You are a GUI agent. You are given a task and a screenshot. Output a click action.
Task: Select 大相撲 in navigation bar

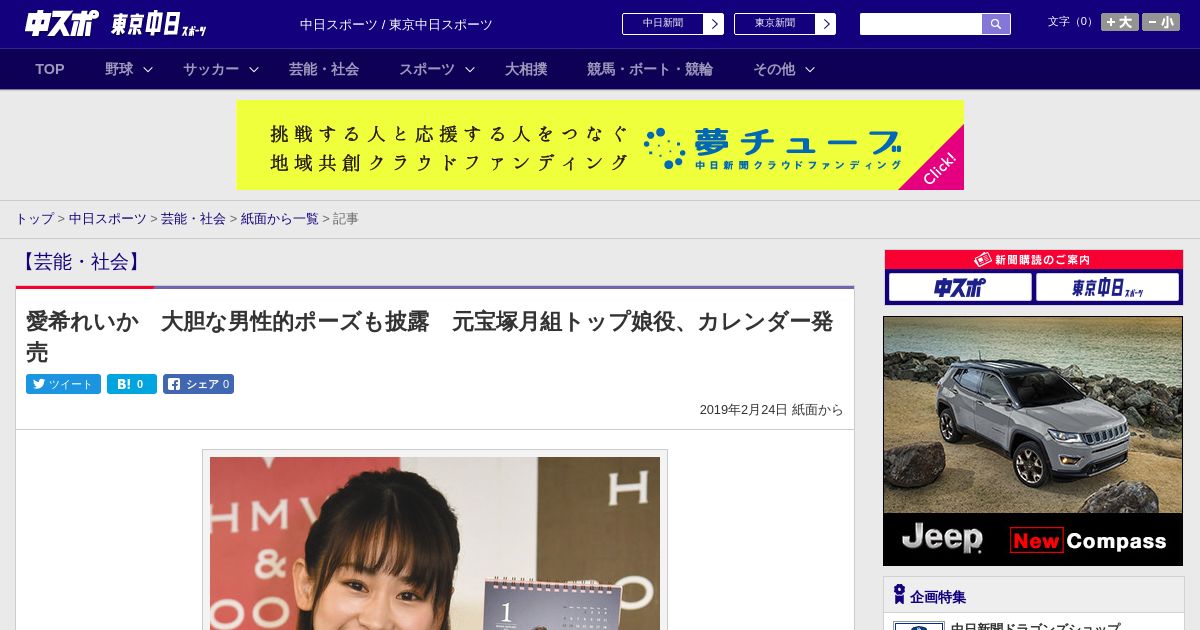(x=526, y=69)
